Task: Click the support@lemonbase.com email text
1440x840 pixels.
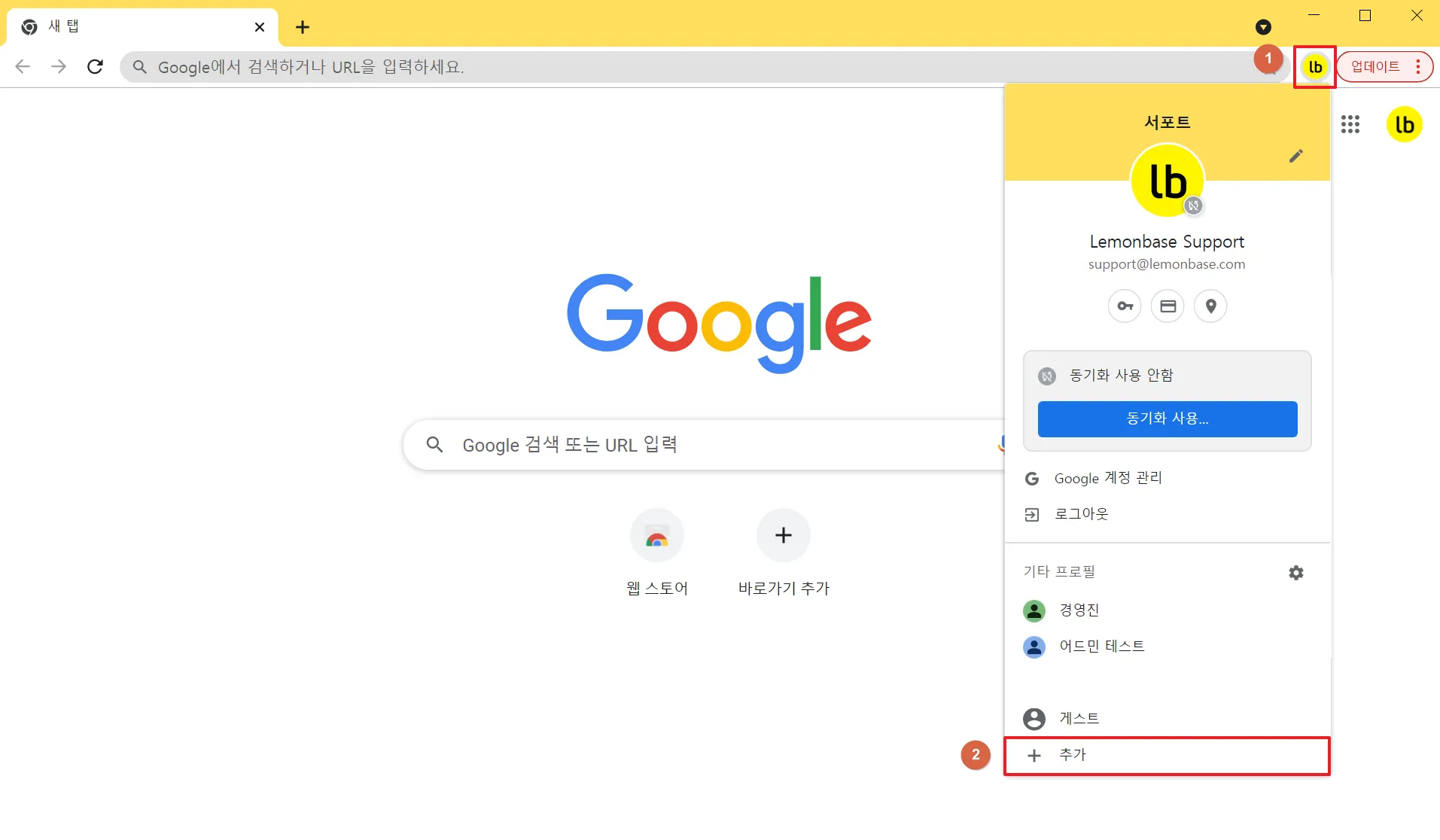Action: [1167, 264]
